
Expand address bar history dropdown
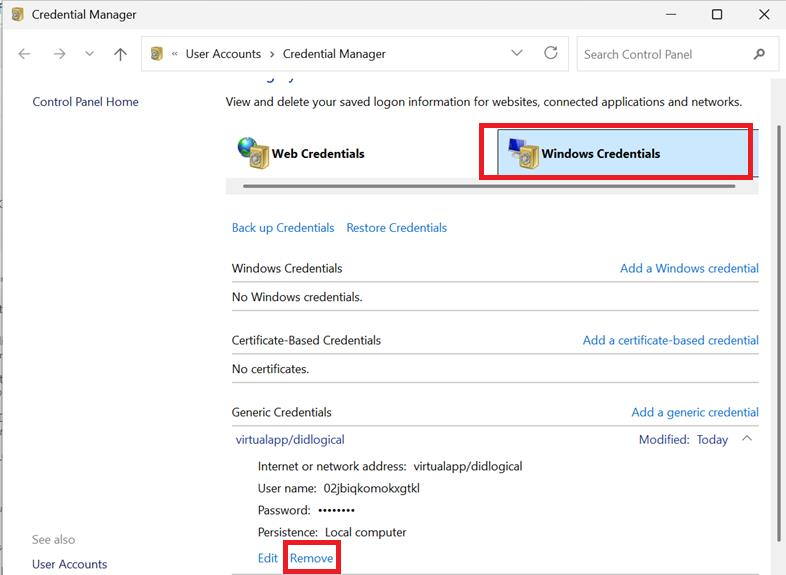click(517, 53)
